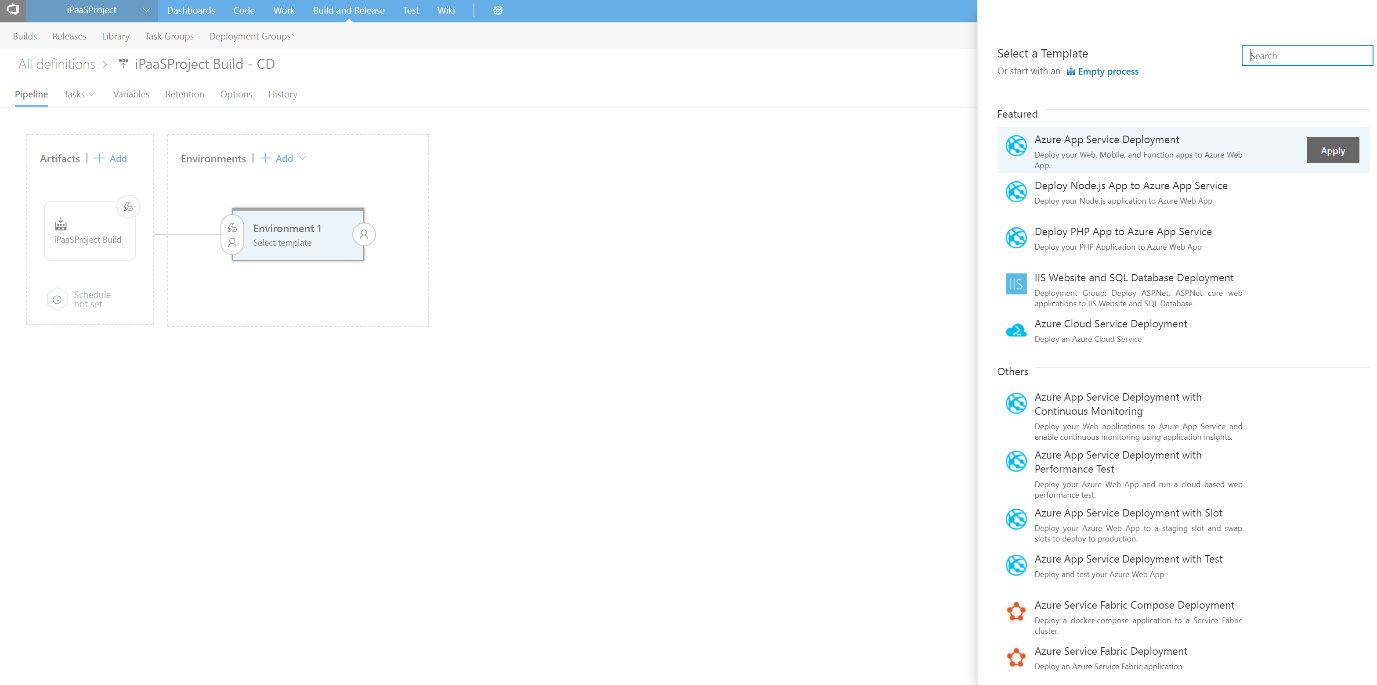Switch to the Variables tab
1377x685 pixels.
131,94
